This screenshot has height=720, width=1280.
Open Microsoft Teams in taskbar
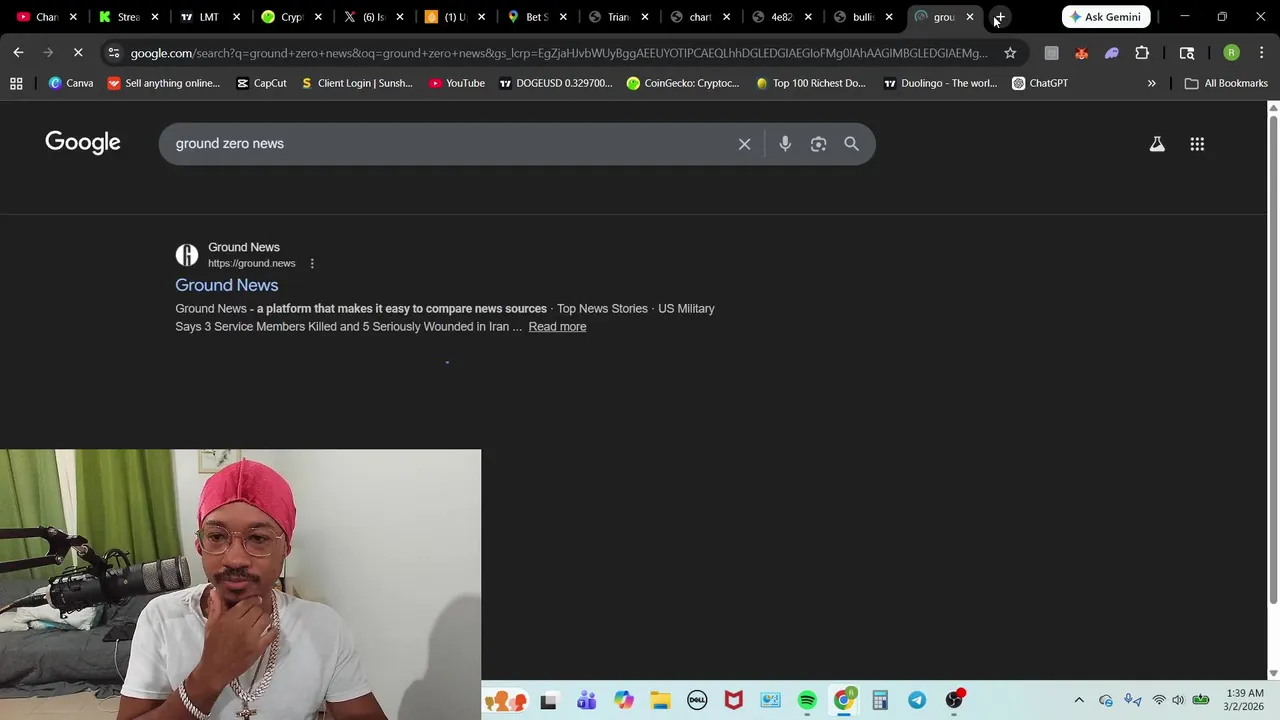tap(586, 700)
